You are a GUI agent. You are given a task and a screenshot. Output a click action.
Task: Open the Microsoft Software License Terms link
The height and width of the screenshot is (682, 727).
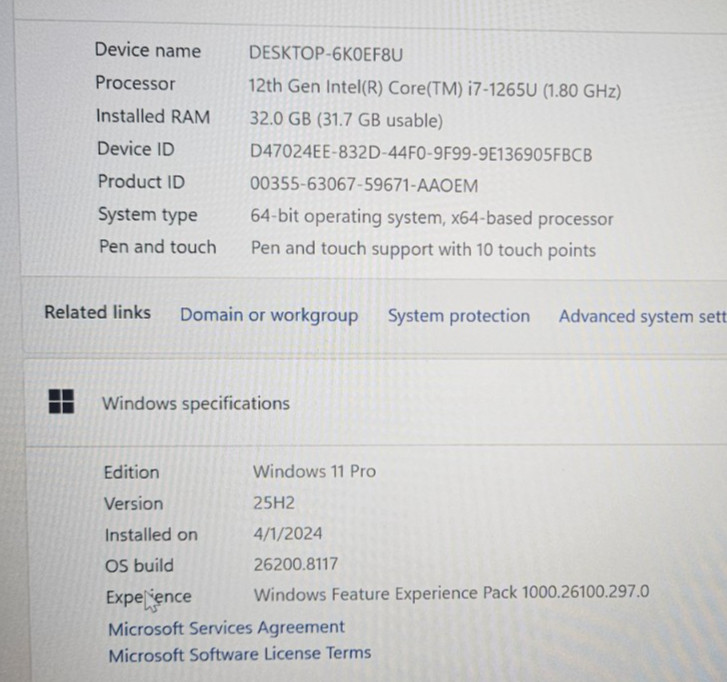(x=240, y=654)
